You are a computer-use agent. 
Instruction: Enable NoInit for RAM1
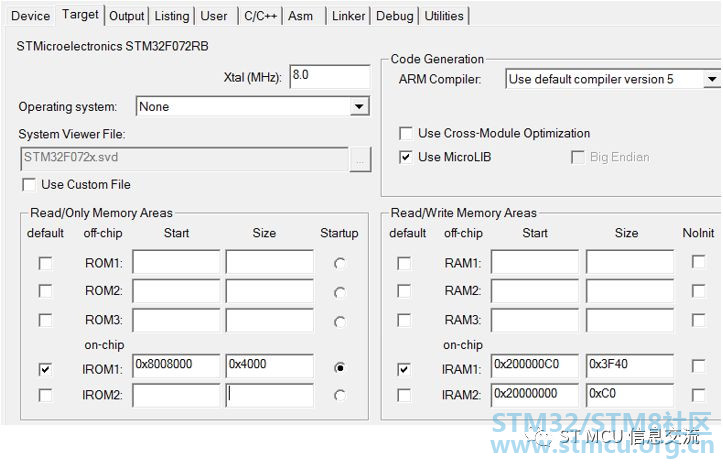click(699, 261)
